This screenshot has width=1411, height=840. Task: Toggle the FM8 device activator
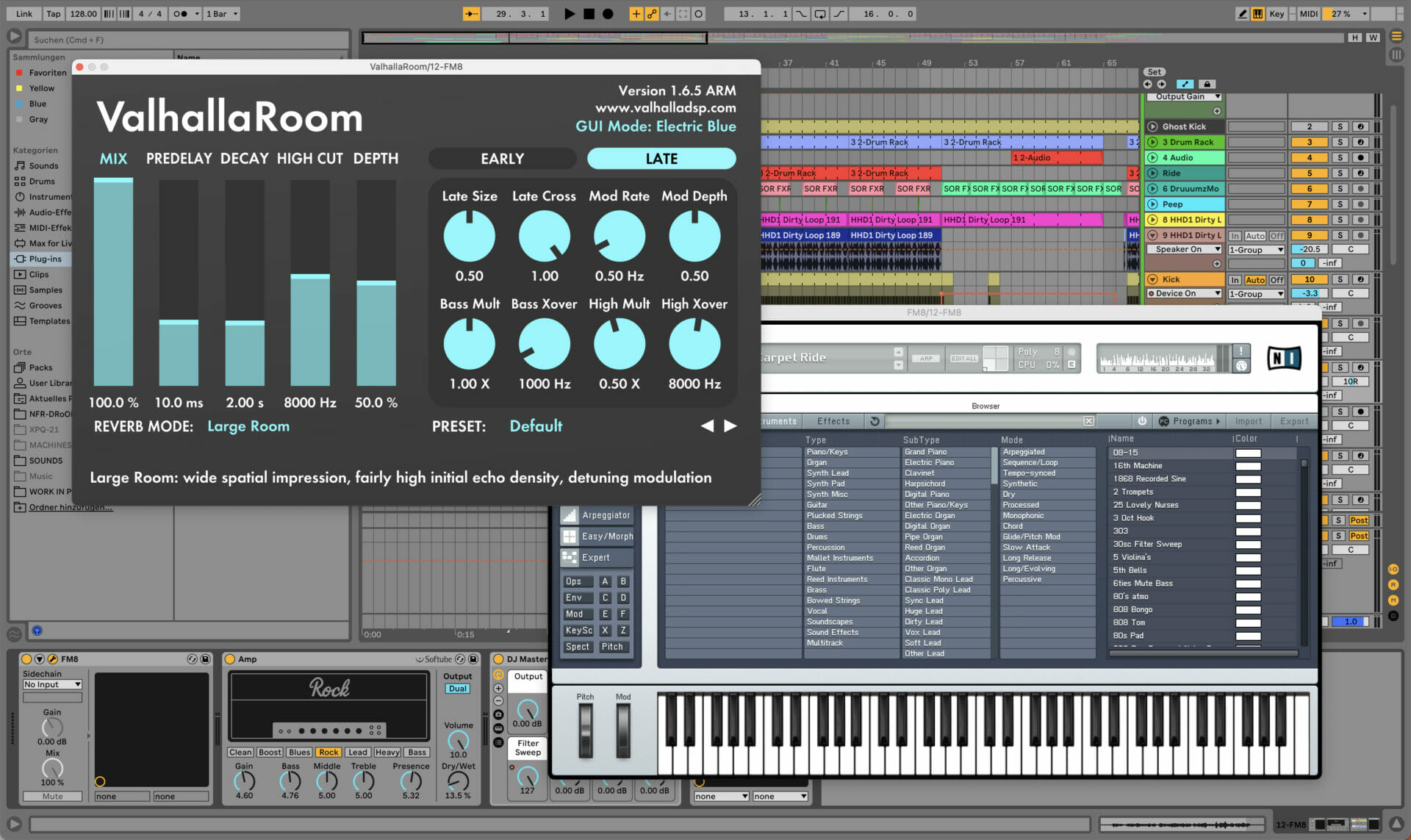[27, 659]
